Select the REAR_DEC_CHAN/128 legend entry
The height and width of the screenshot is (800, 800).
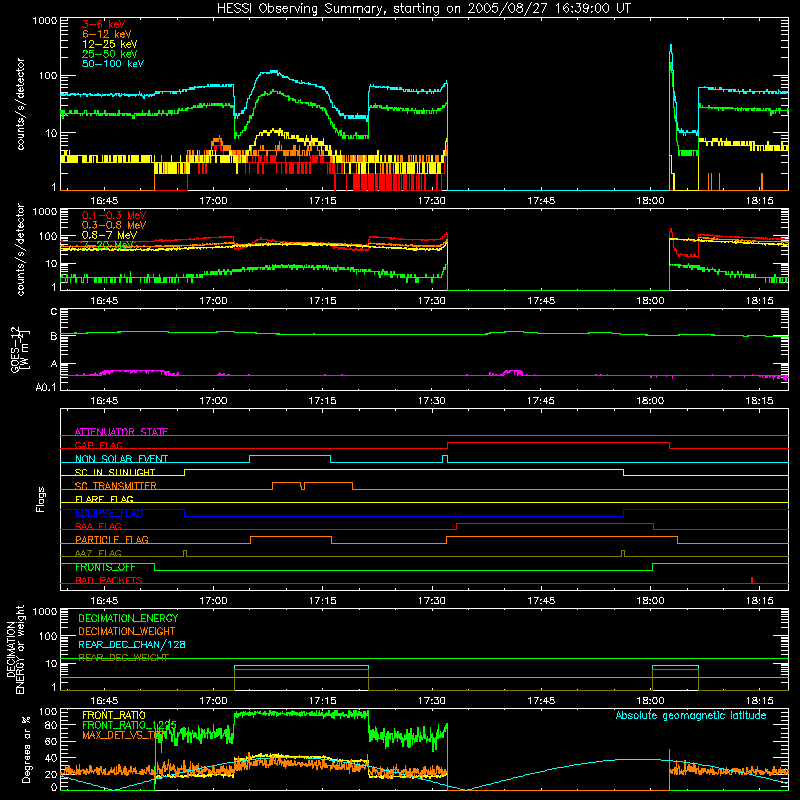(132, 644)
